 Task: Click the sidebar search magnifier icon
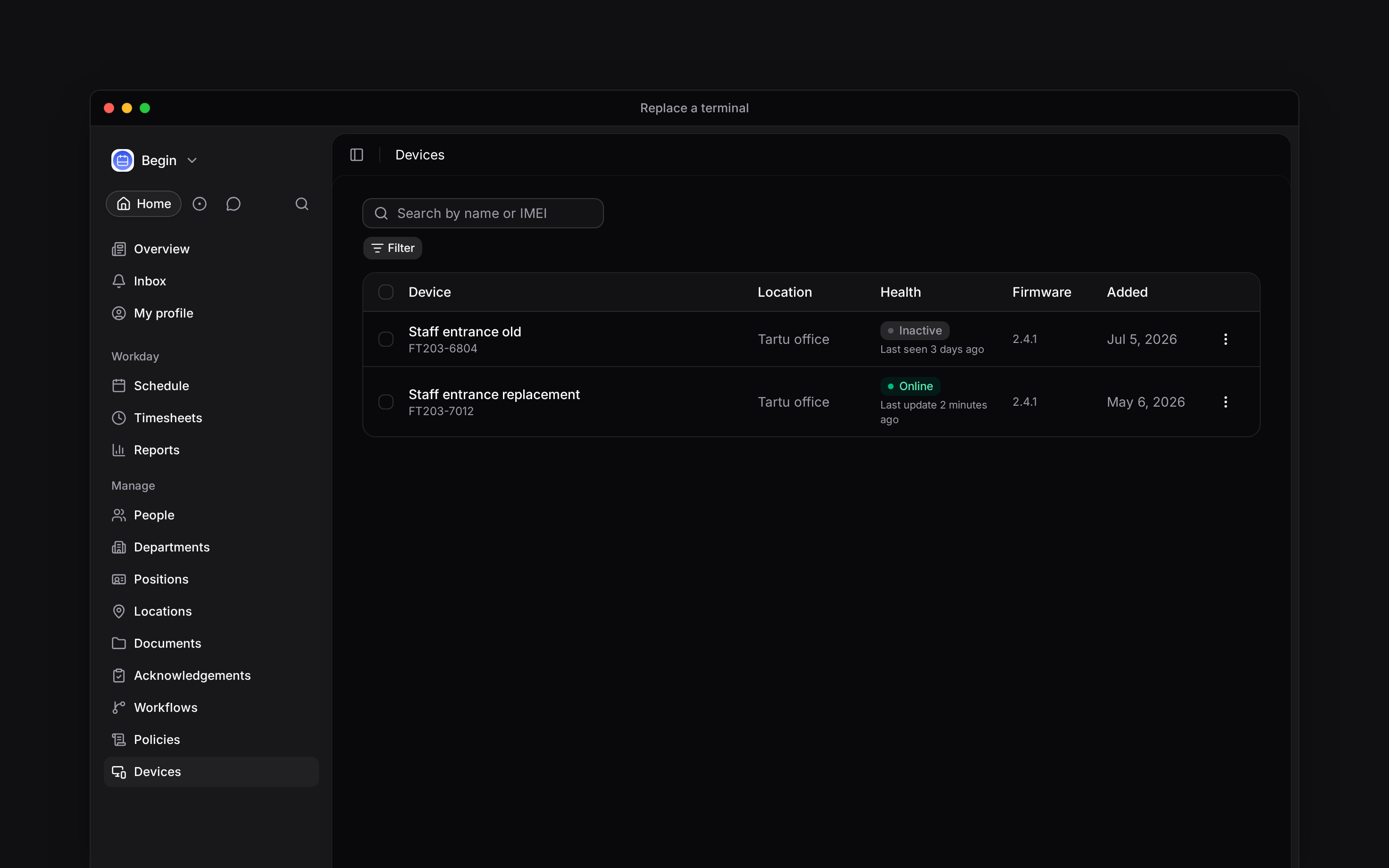pyautogui.click(x=302, y=204)
